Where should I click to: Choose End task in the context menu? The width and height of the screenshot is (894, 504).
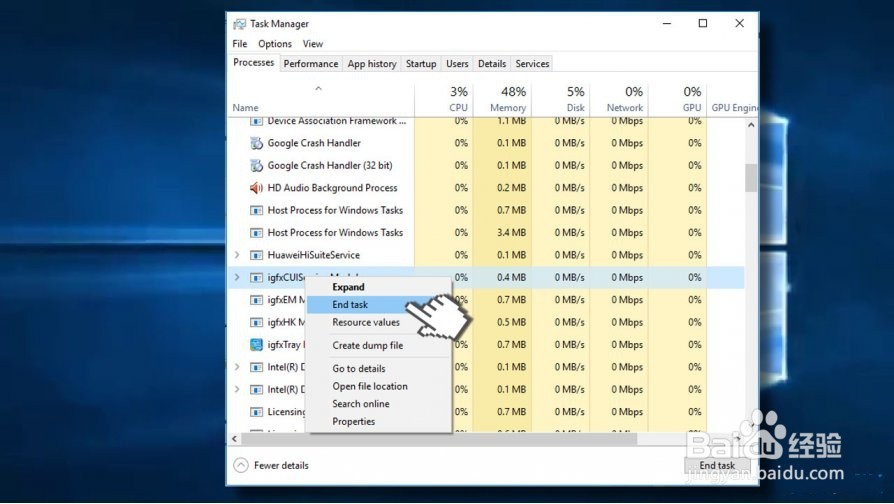[379, 305]
